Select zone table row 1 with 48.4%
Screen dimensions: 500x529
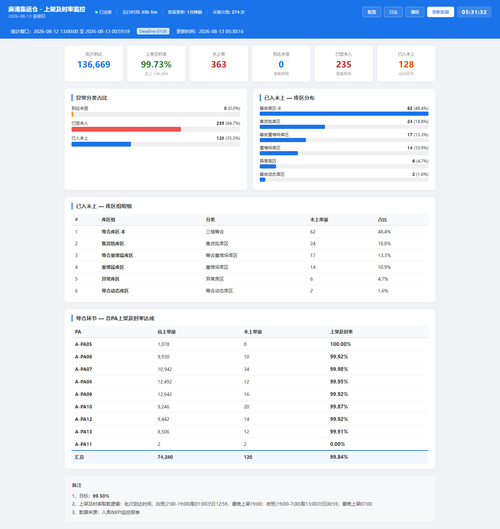(250, 232)
